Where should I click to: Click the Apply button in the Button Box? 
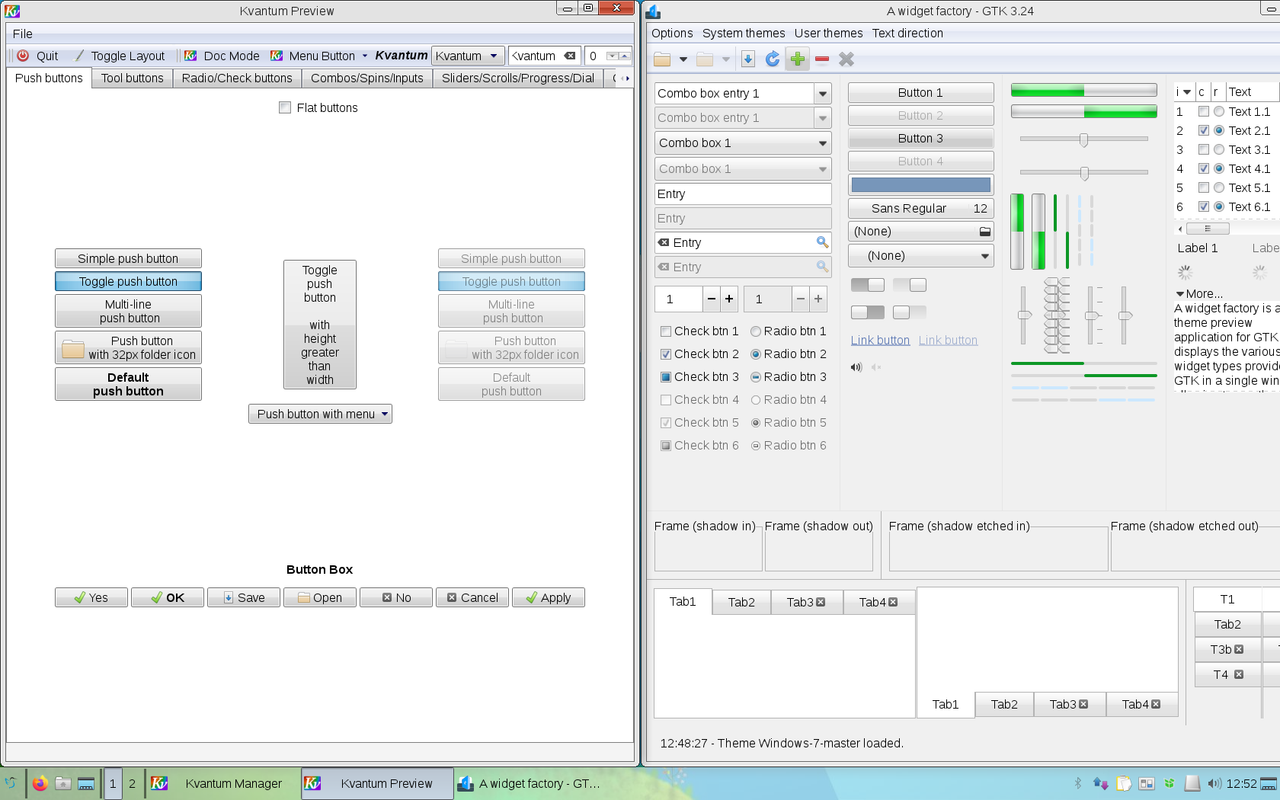point(548,597)
